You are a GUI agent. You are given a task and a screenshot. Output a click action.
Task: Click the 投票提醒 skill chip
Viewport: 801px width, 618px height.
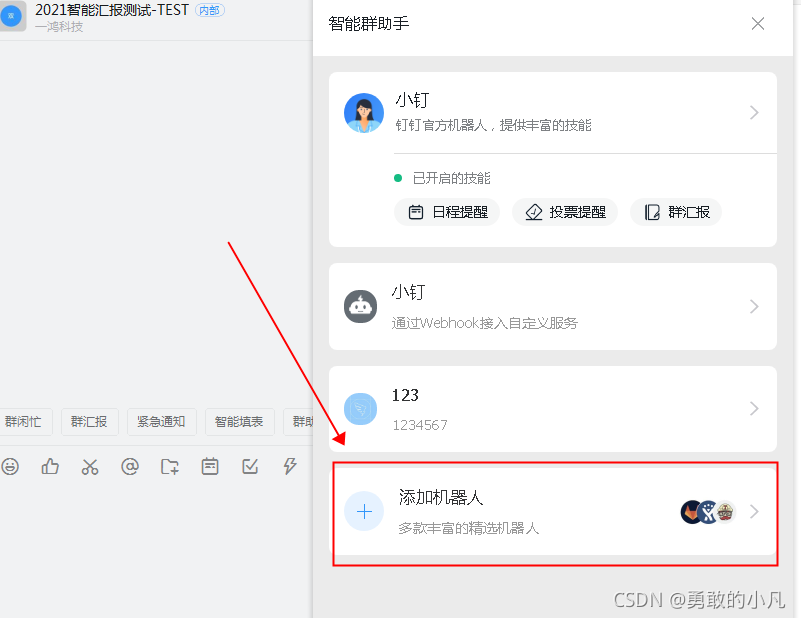pos(565,212)
